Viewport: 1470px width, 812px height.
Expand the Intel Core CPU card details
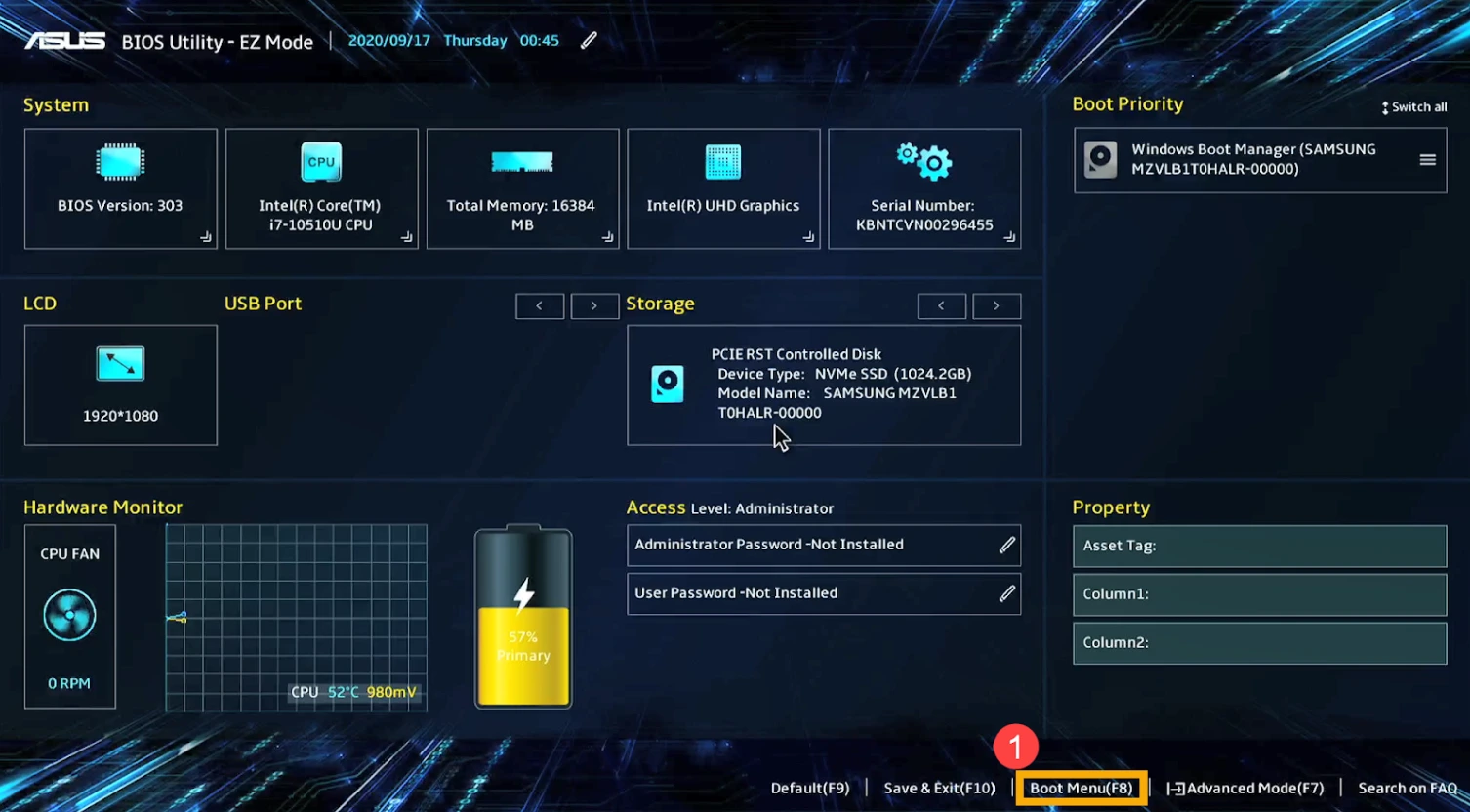pyautogui.click(x=407, y=237)
